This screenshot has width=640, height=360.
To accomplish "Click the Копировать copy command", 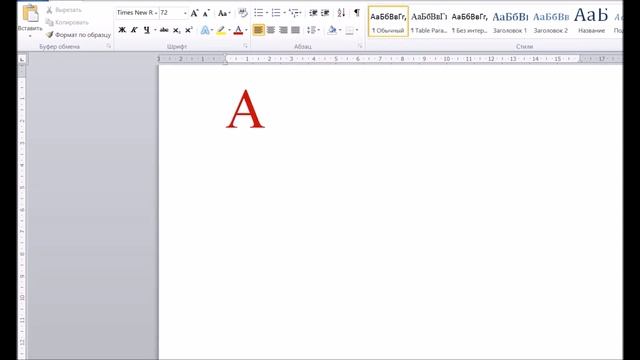I will click(x=67, y=22).
